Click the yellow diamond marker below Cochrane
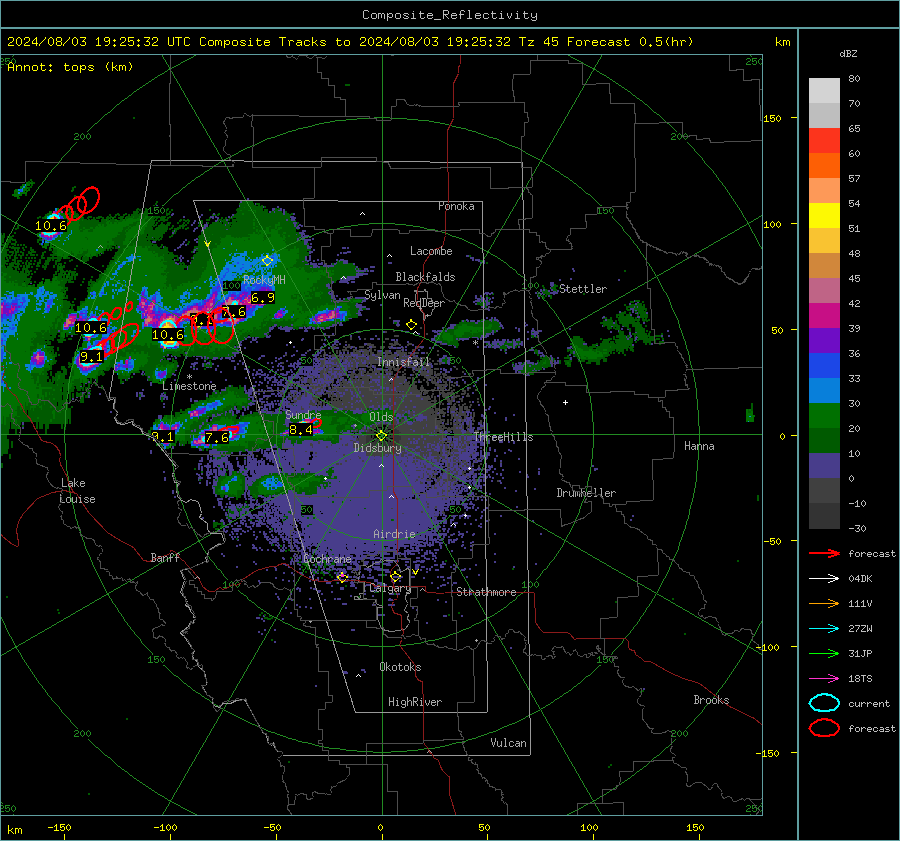 pyautogui.click(x=343, y=577)
